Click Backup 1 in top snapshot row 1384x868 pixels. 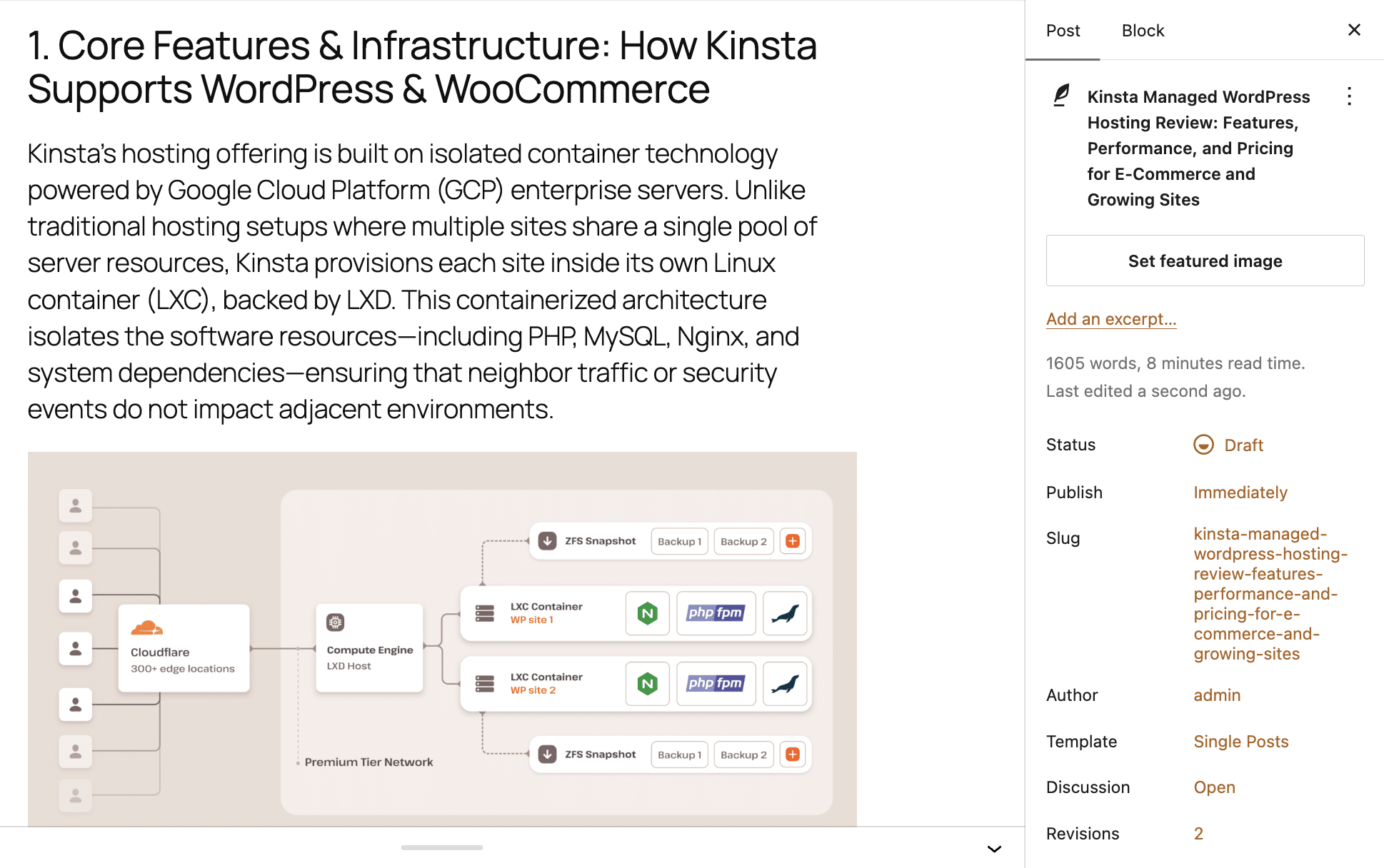(x=679, y=541)
